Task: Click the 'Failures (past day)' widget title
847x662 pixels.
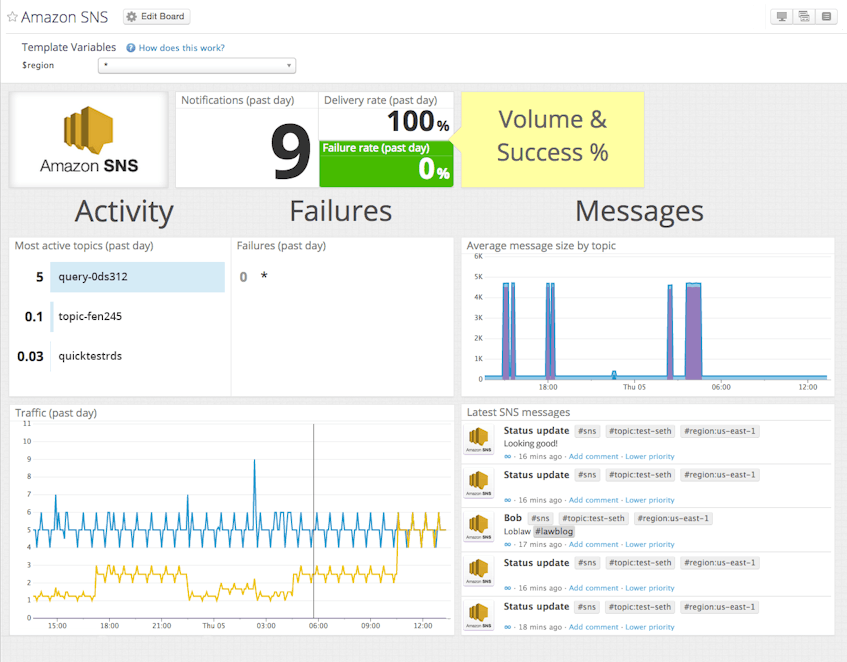Action: click(281, 246)
